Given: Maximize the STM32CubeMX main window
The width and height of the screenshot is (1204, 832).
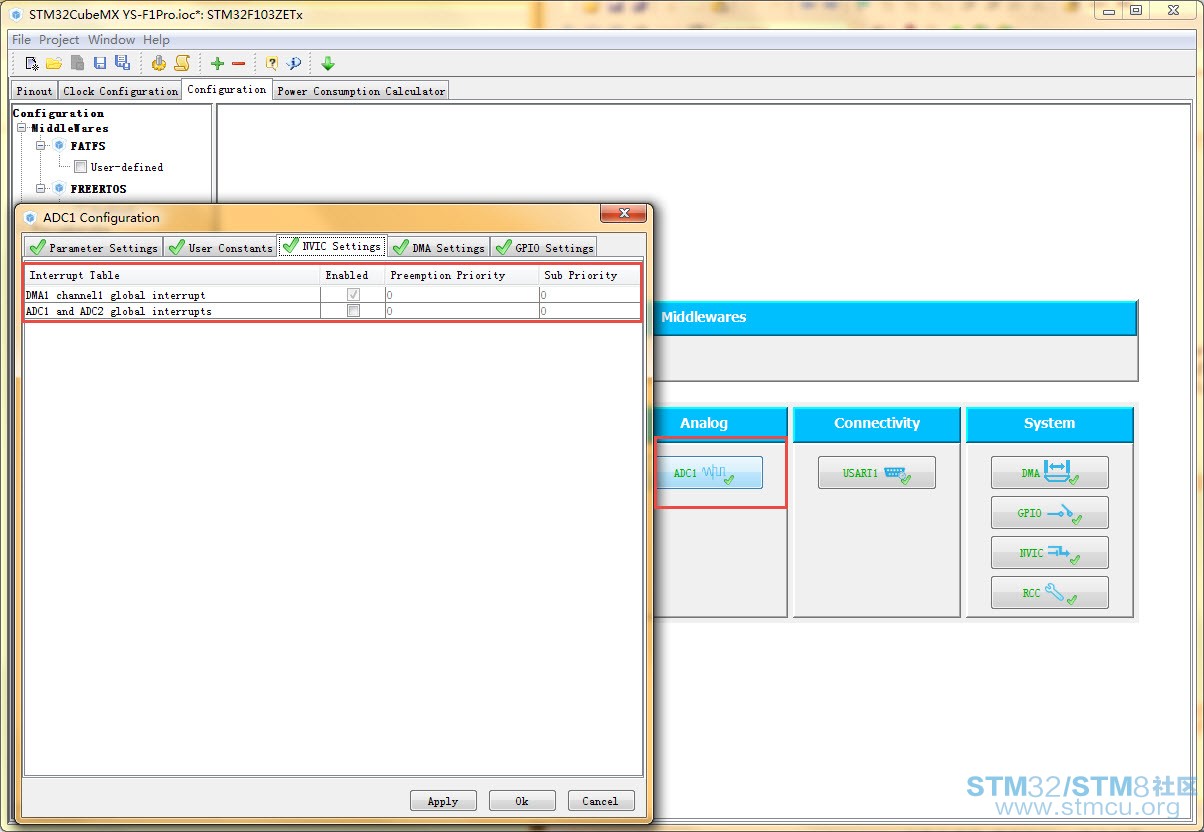Looking at the screenshot, I should click(x=1136, y=10).
